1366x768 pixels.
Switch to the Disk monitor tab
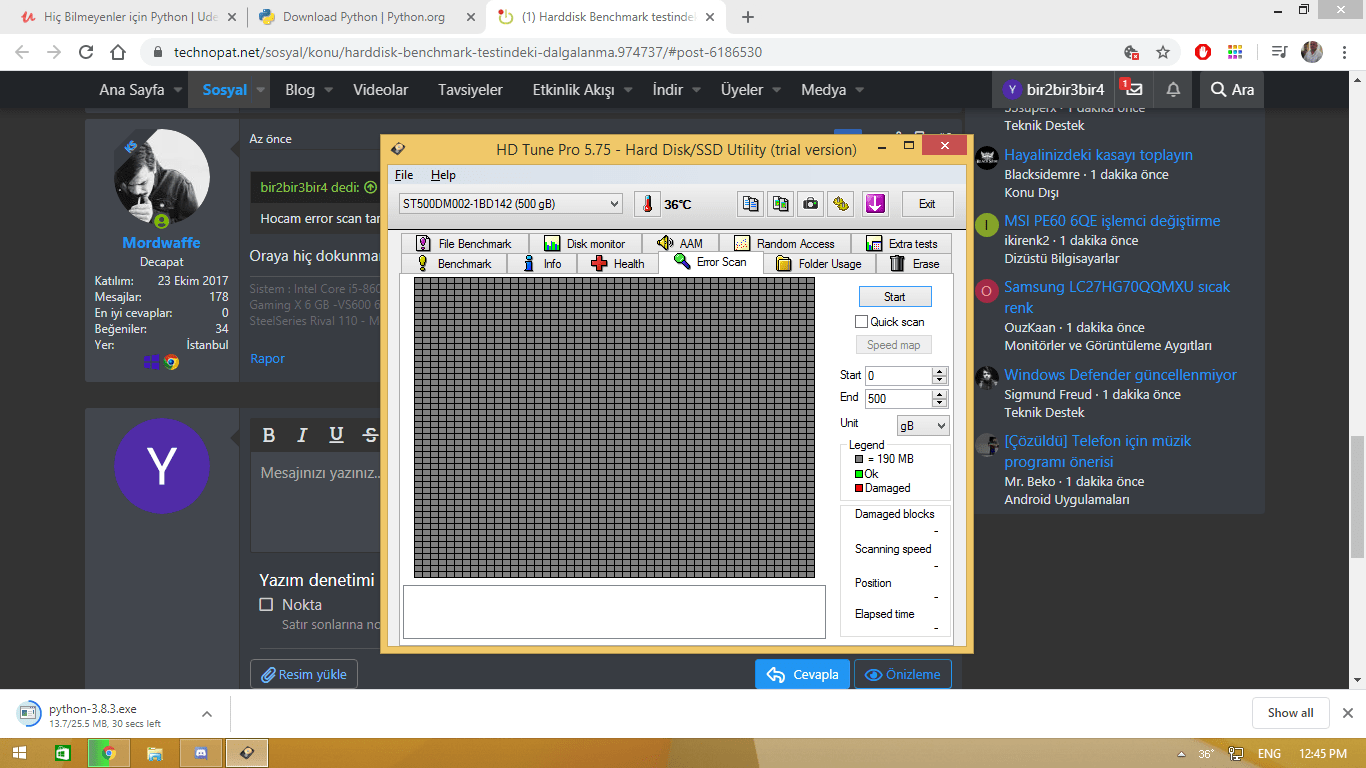tap(585, 243)
